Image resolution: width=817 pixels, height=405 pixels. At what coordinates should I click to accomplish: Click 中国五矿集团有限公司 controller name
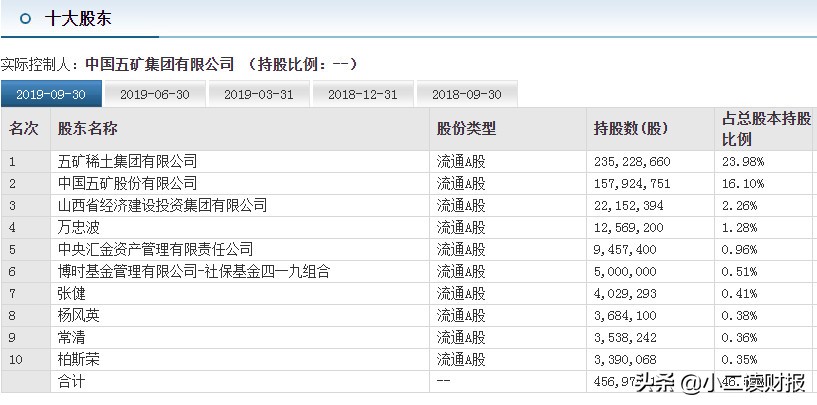(x=160, y=65)
